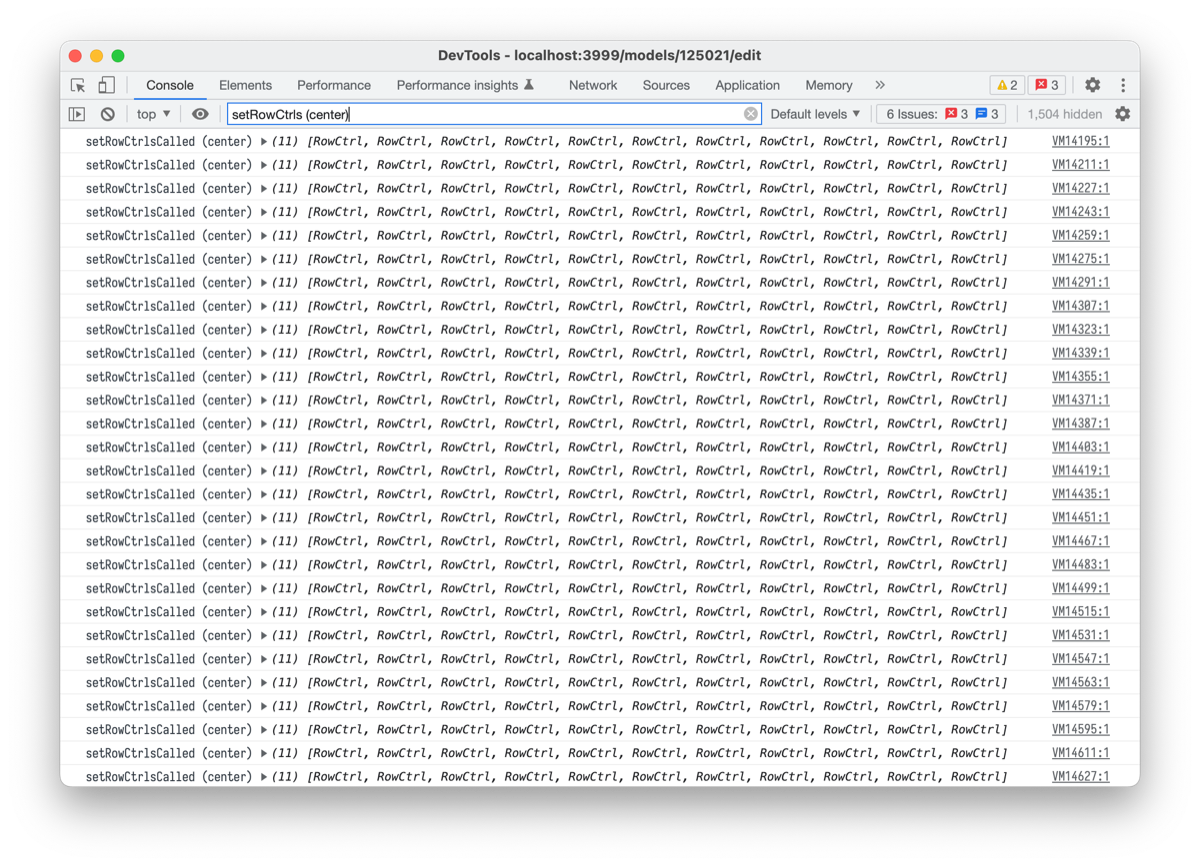Open the three-dot customize DevTools menu
This screenshot has height=867, width=1200.
[1123, 85]
